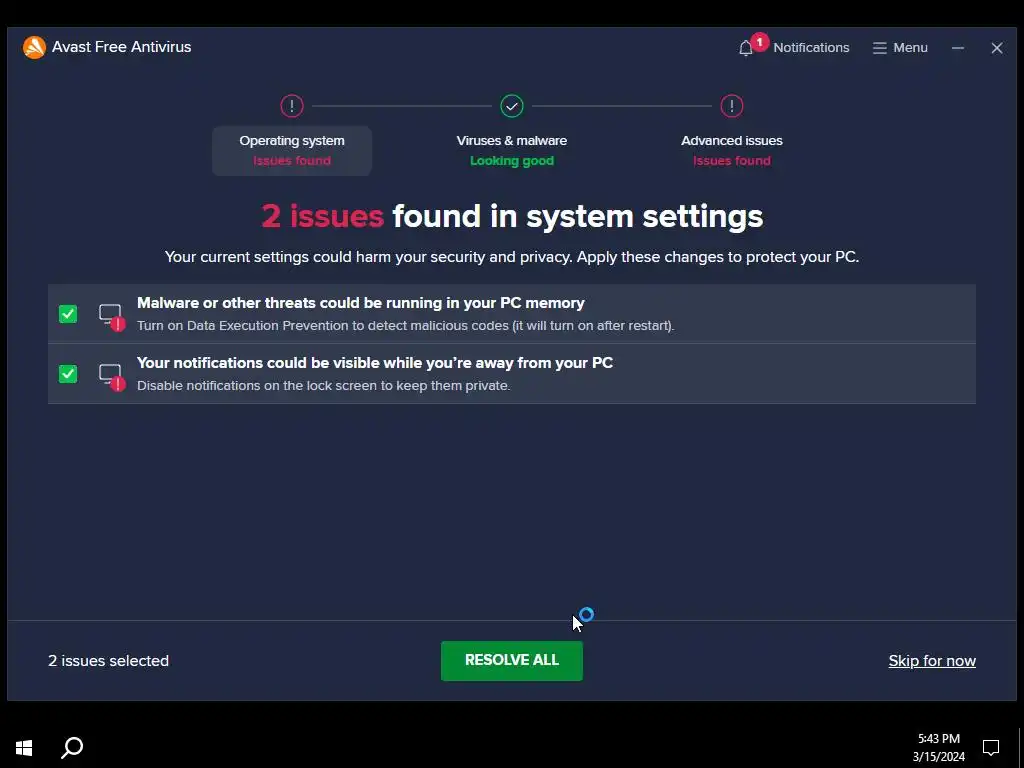Click 'Turn on Data Execution Prevention' description
1024x768 pixels.
[x=406, y=325]
